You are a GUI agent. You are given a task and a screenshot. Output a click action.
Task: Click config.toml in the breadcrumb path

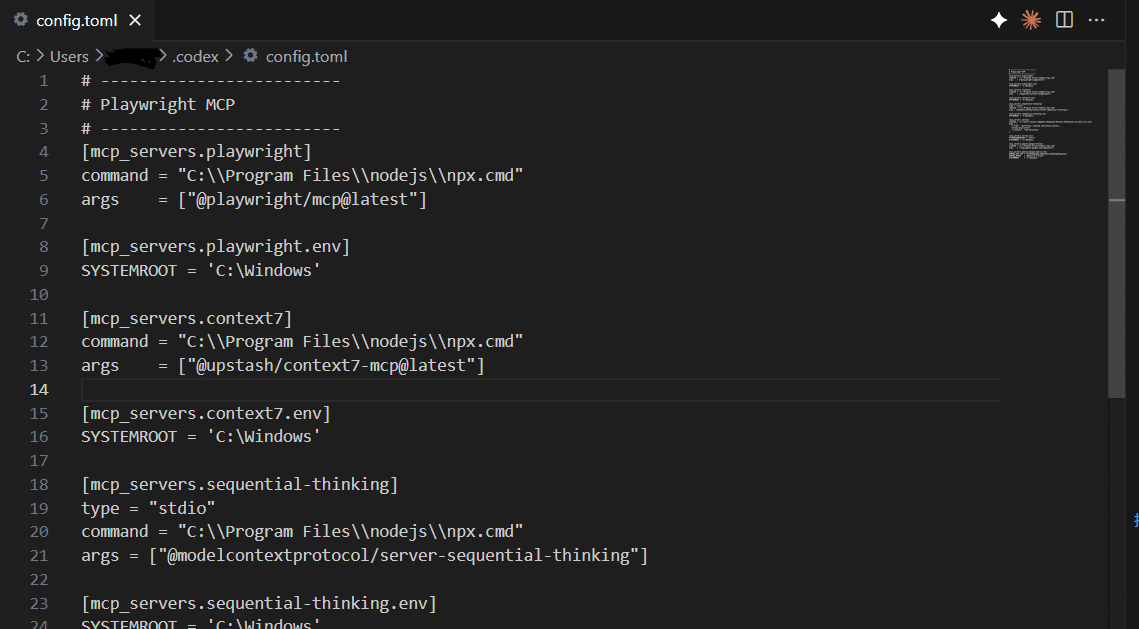point(306,56)
